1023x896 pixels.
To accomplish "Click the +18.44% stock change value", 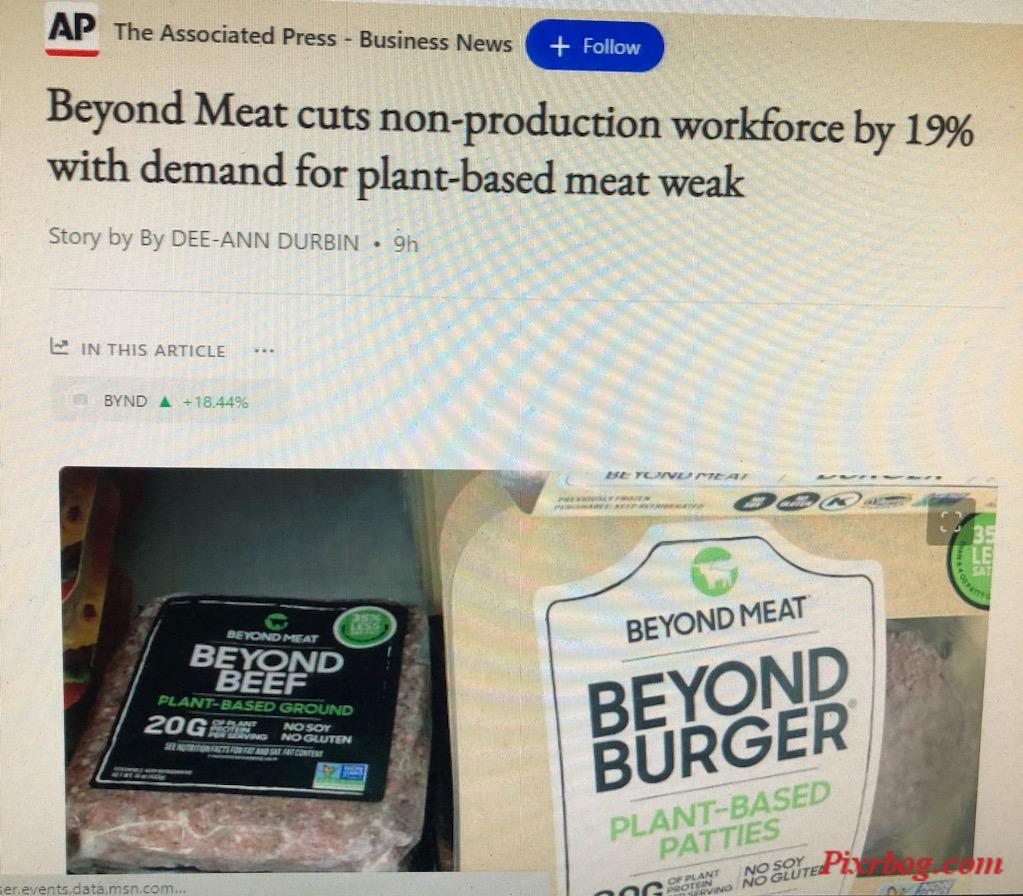I will click(x=215, y=402).
